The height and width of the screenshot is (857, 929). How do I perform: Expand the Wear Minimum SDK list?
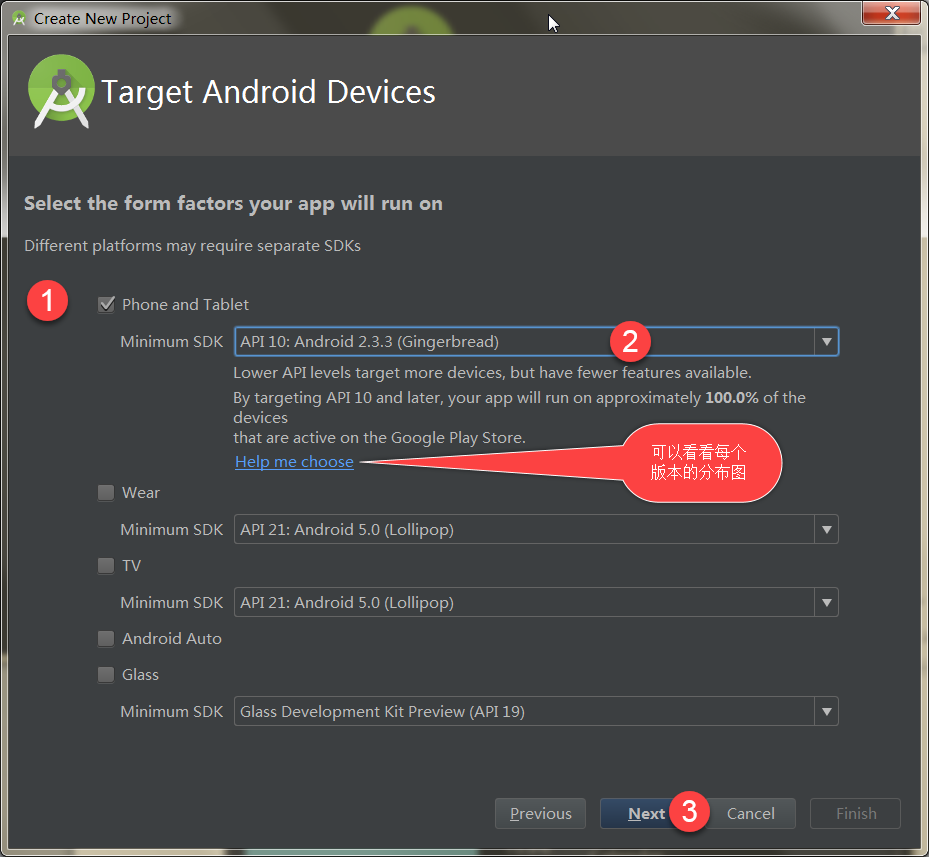pos(826,529)
